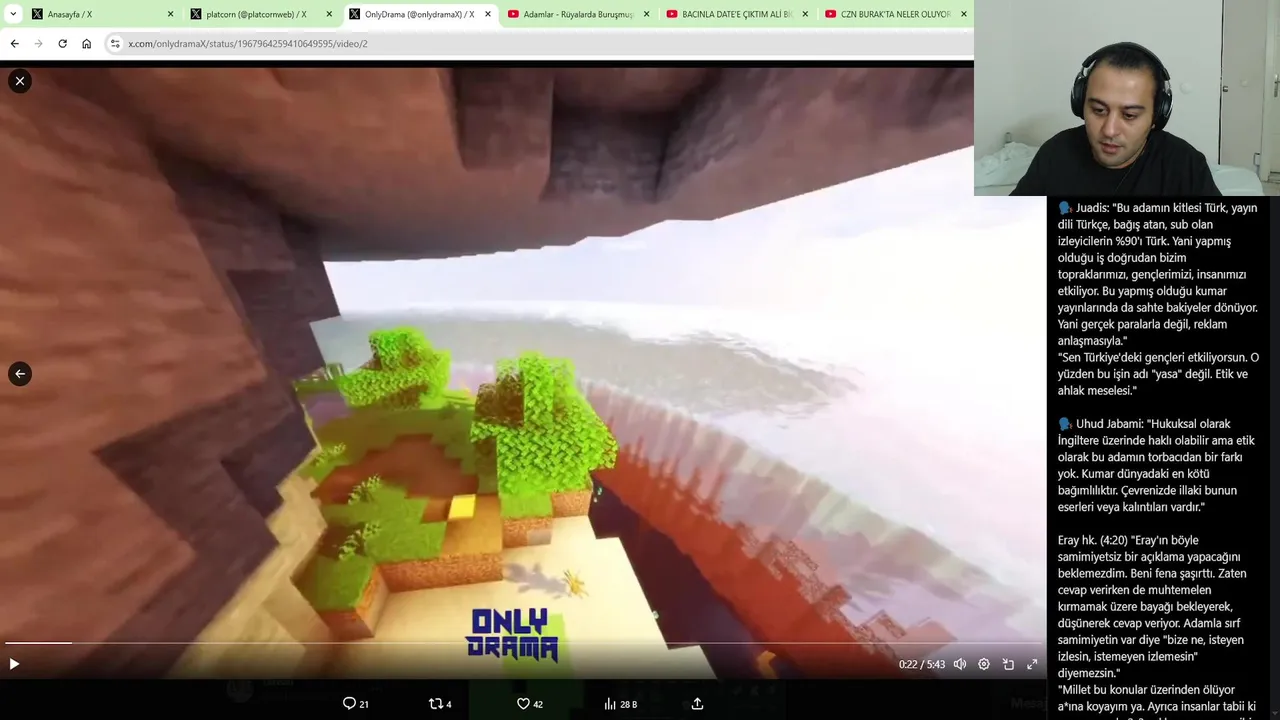
Task: Reload the current page
Action: pyautogui.click(x=62, y=44)
